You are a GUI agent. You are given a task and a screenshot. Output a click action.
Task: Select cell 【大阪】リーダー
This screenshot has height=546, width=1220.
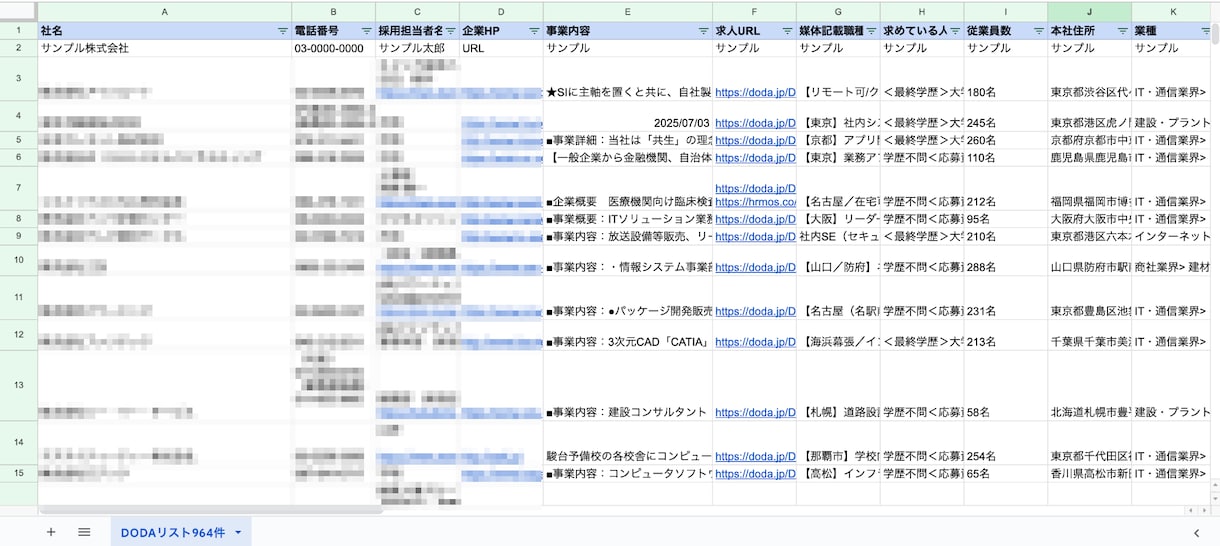click(838, 219)
